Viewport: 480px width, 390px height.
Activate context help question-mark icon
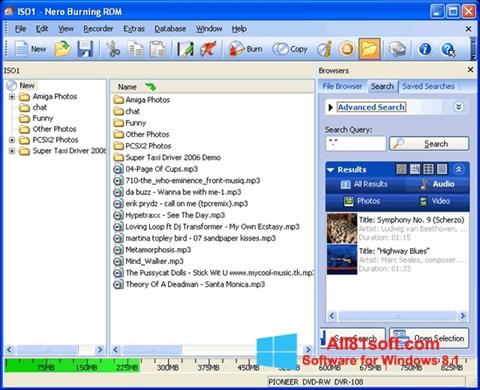[448, 49]
